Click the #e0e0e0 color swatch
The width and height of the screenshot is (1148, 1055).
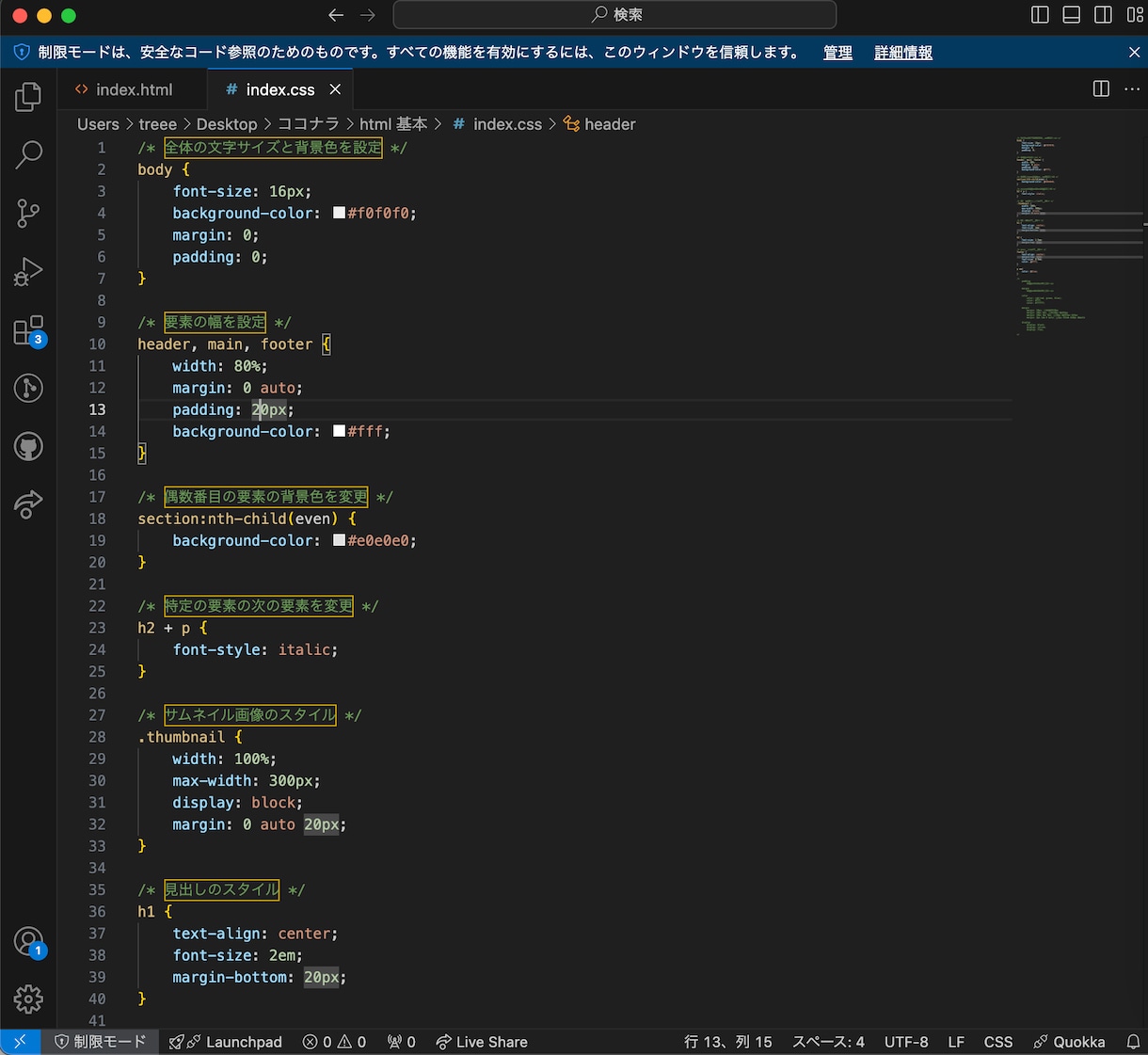click(339, 540)
